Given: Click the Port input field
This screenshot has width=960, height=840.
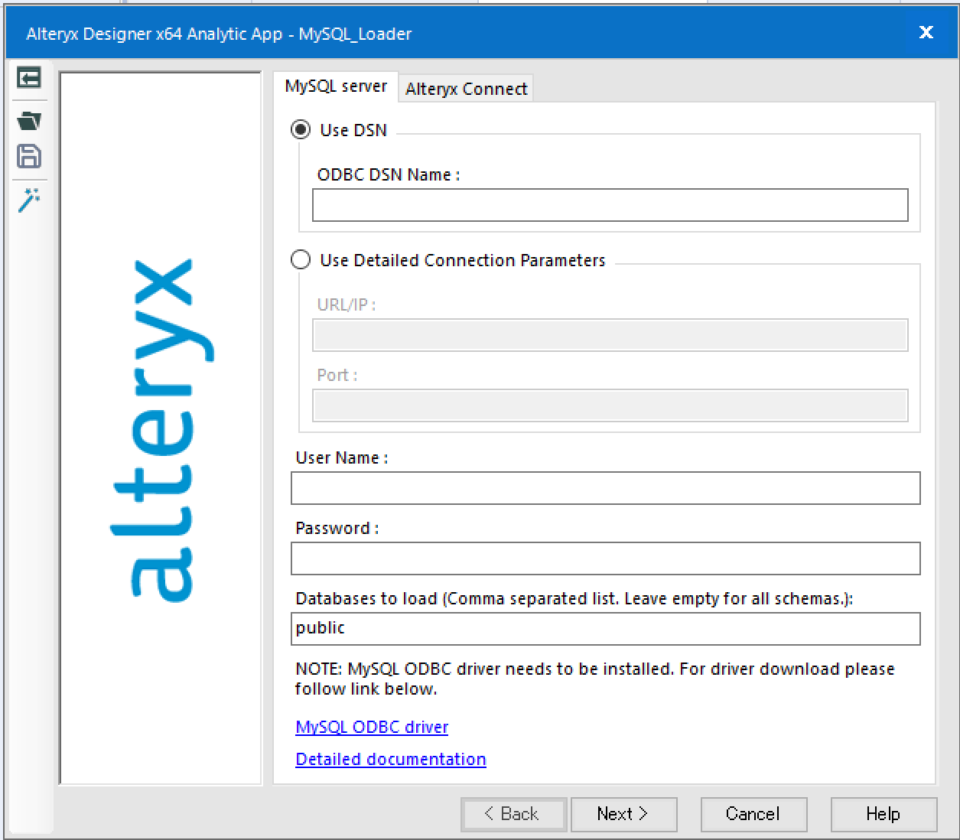Looking at the screenshot, I should [x=610, y=405].
